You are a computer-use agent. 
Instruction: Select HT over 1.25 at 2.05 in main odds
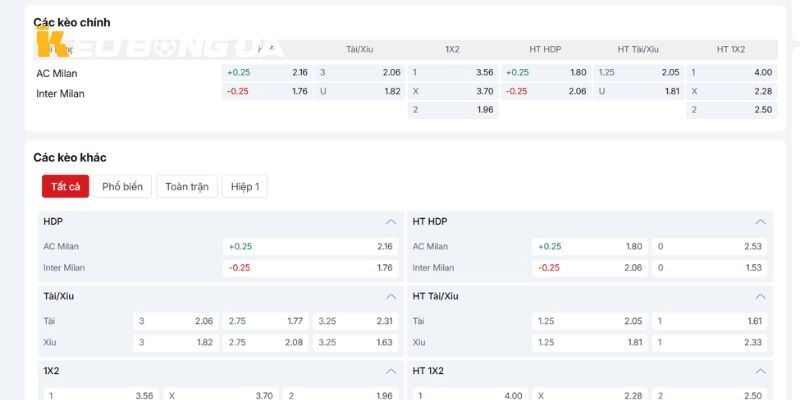point(639,72)
